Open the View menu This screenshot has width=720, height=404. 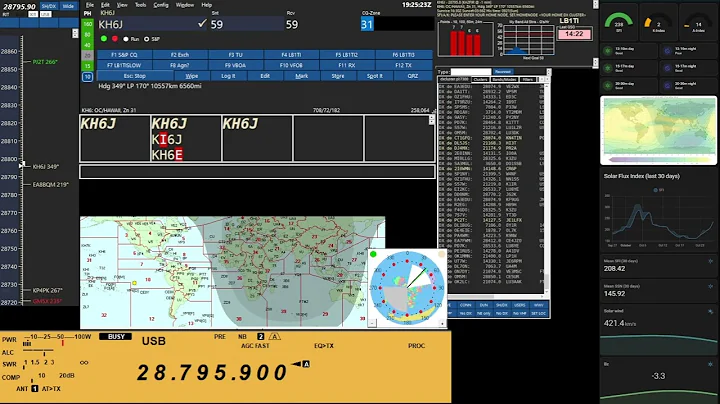[122, 5]
